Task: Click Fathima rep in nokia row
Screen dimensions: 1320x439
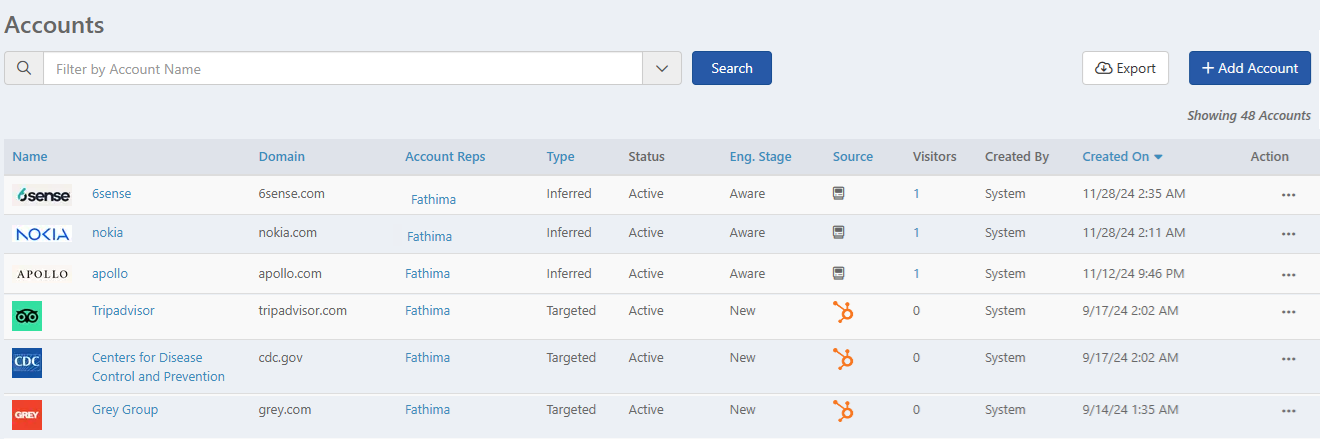Action: pos(429,237)
